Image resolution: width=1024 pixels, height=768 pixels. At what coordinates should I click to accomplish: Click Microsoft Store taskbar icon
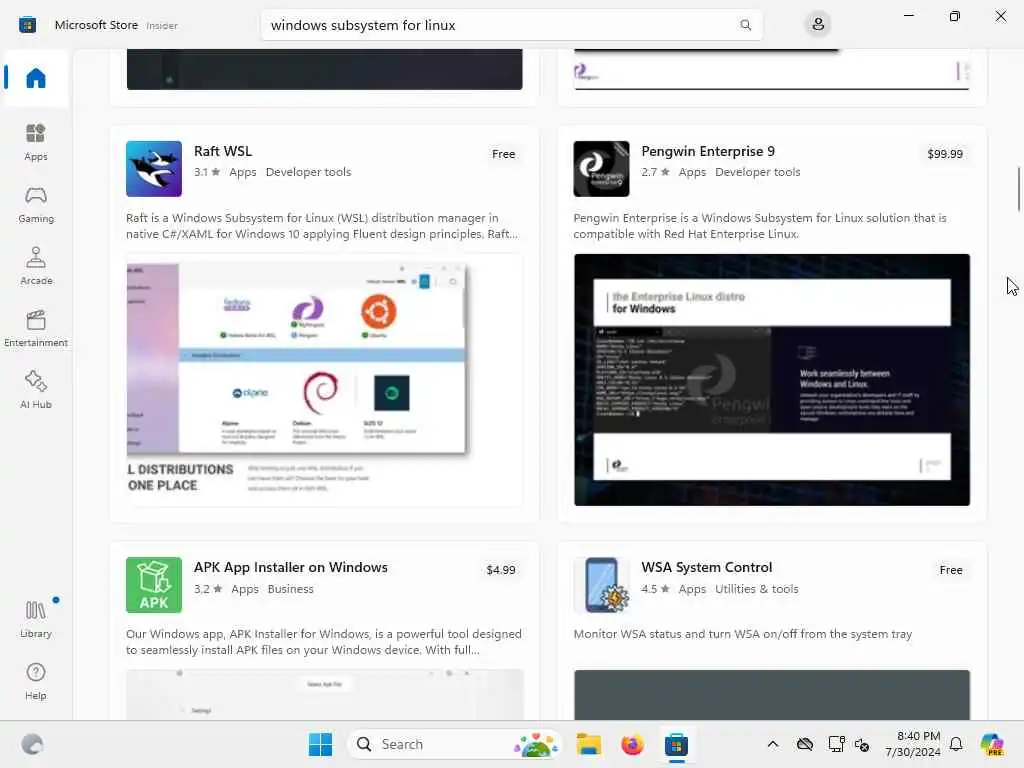(677, 744)
